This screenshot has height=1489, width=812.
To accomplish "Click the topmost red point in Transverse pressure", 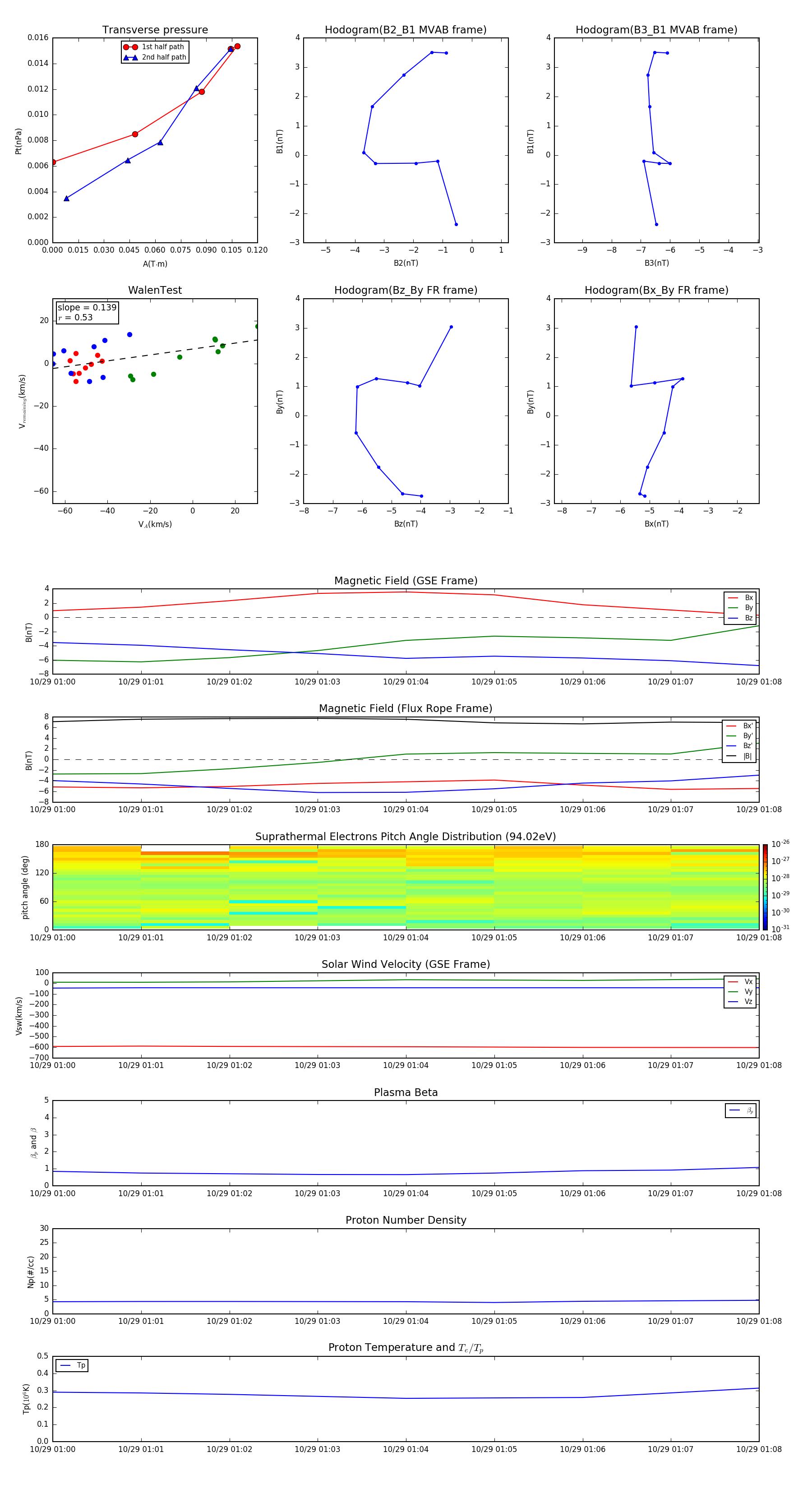I will click(x=238, y=46).
